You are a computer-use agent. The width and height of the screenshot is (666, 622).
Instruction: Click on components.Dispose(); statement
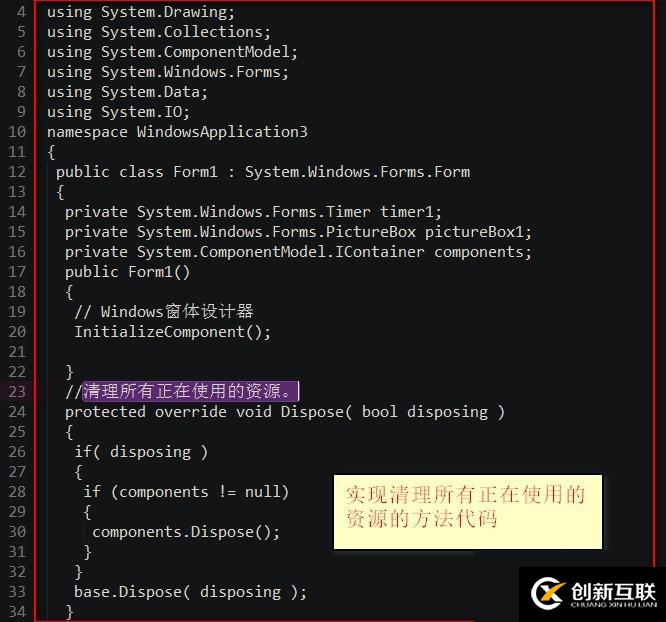[186, 532]
